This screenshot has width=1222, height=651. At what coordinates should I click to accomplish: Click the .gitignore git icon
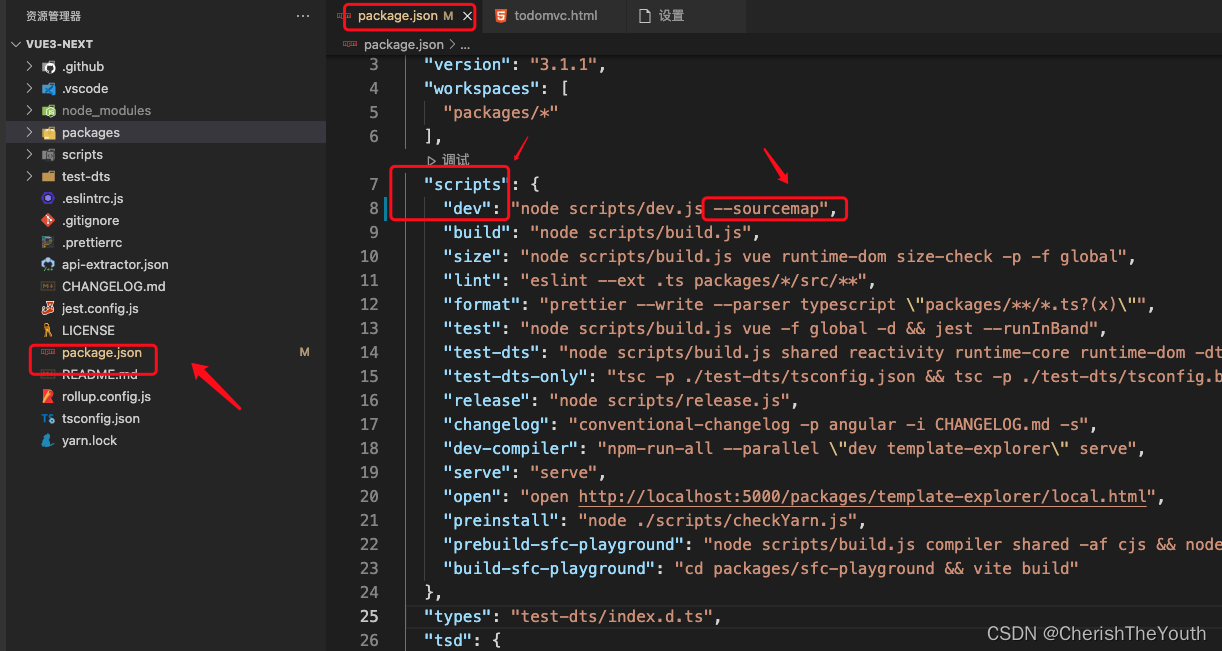click(x=48, y=220)
